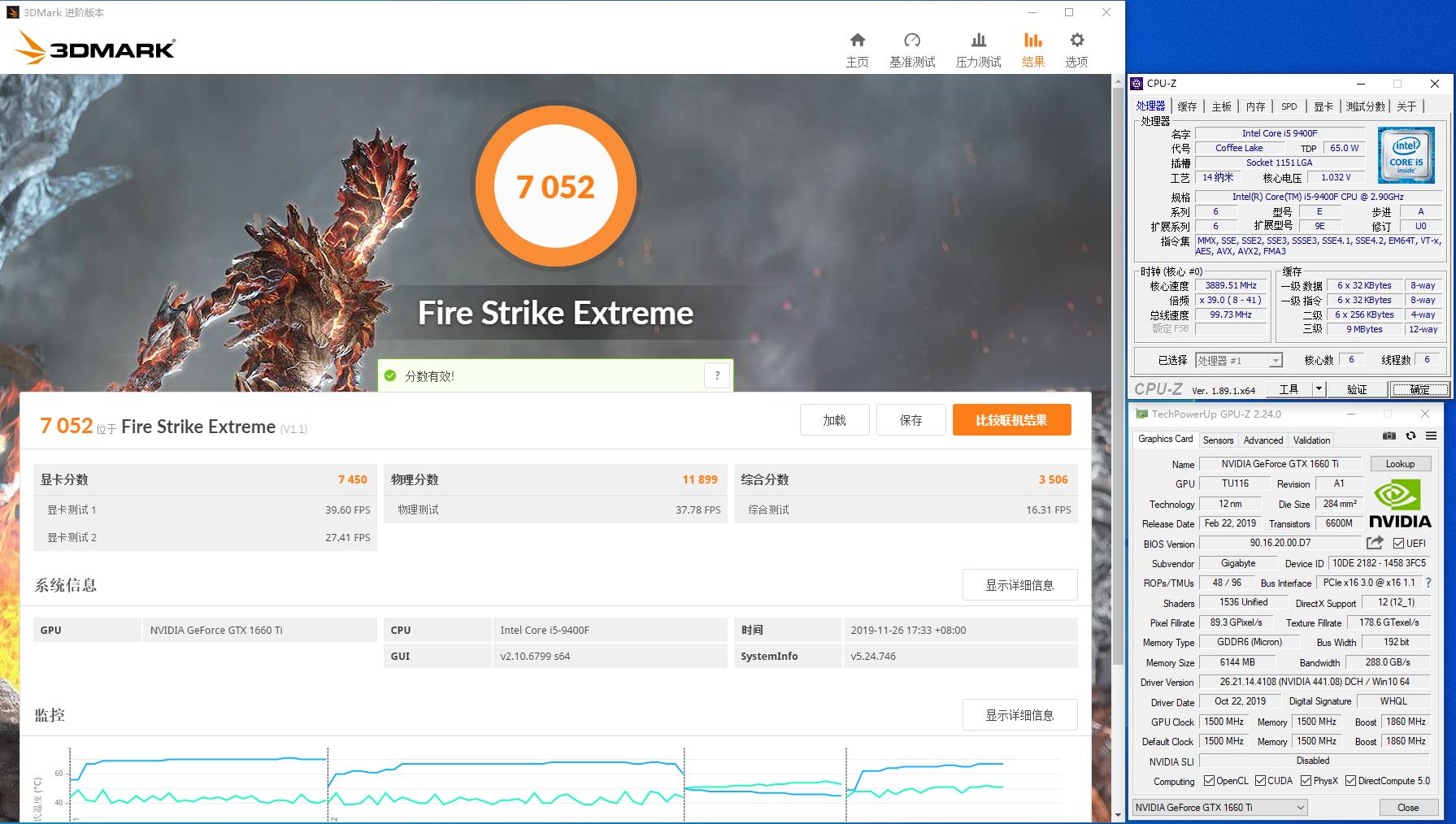Open the GPU selection dropdown in GPU-Z
The height and width of the screenshot is (824, 1456).
[1219, 807]
